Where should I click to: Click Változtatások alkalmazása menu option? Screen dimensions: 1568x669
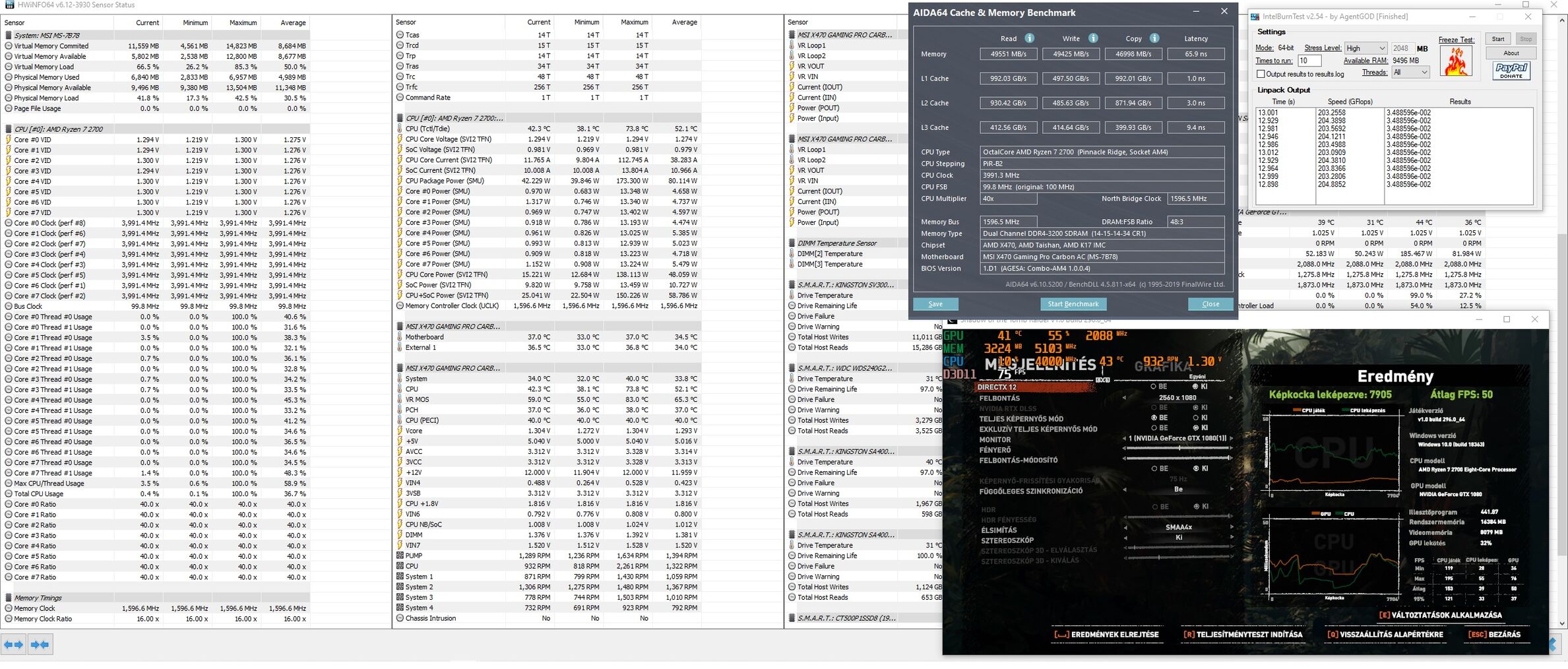[1440, 615]
